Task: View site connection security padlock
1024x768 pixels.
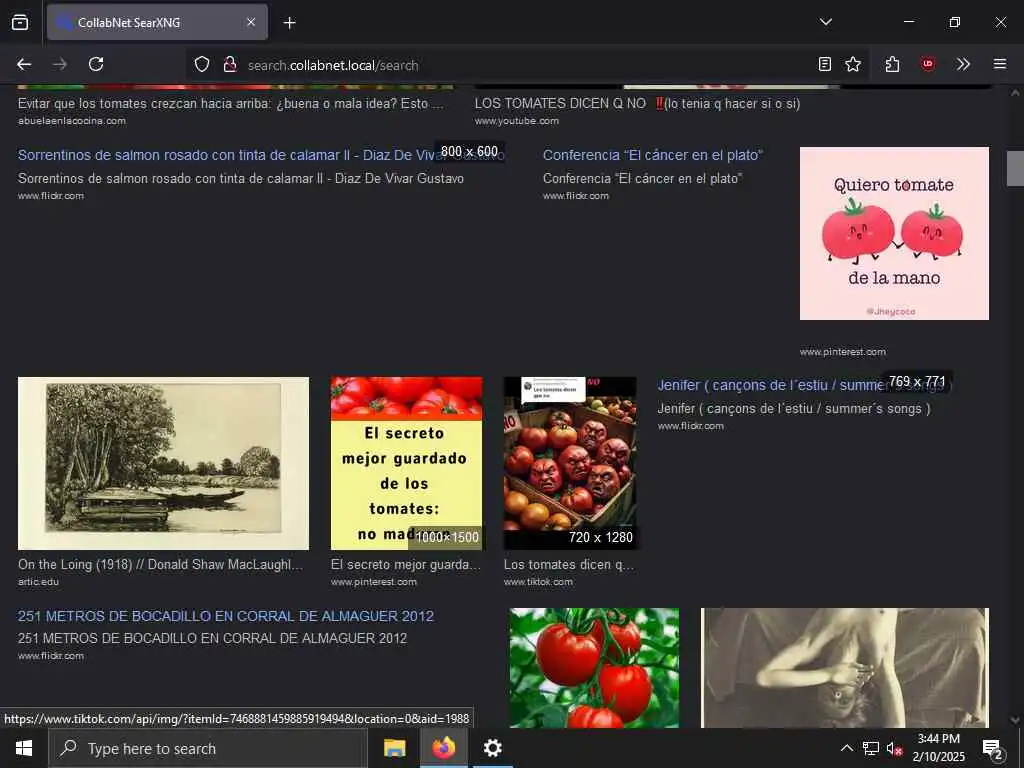Action: click(229, 65)
